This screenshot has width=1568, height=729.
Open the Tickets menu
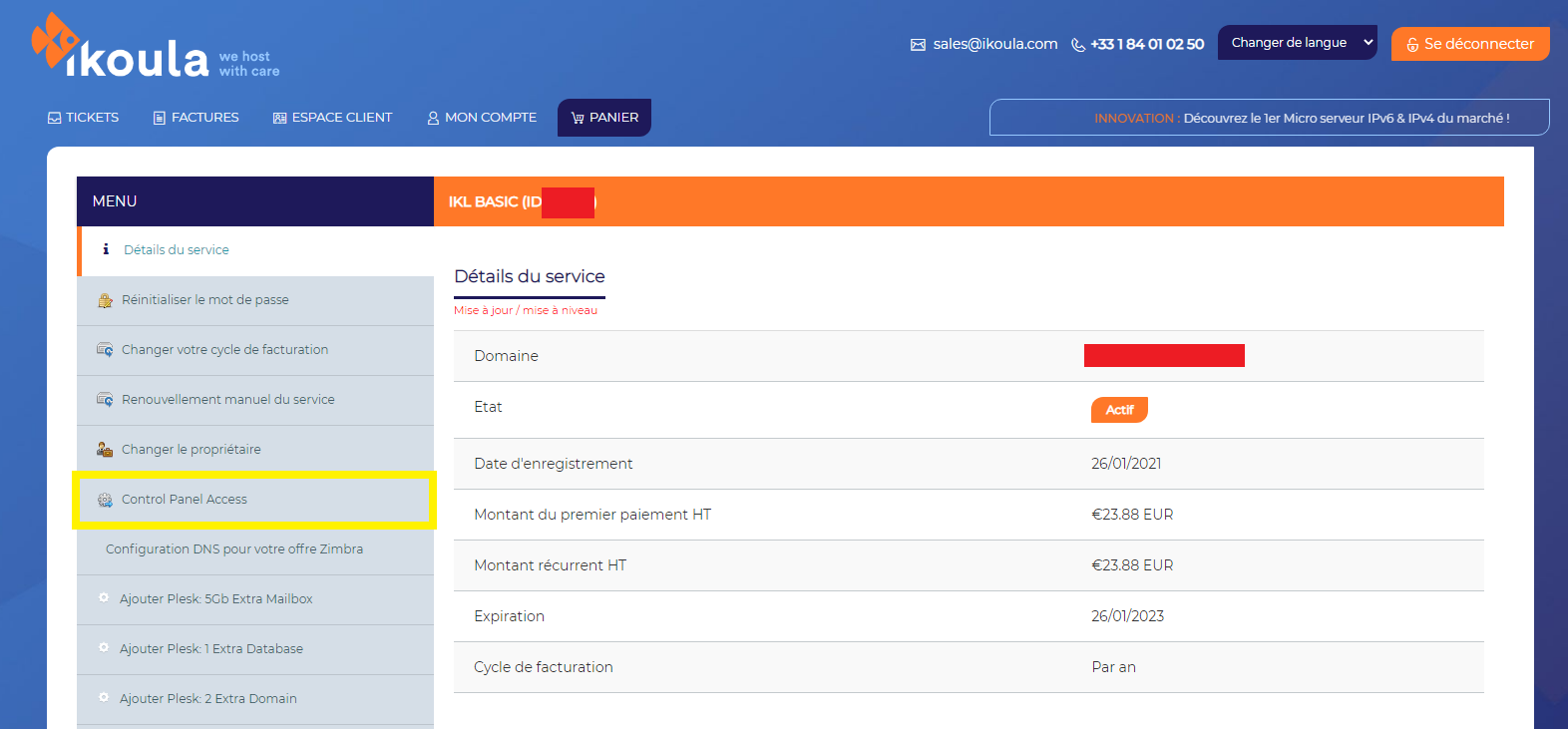click(x=84, y=118)
